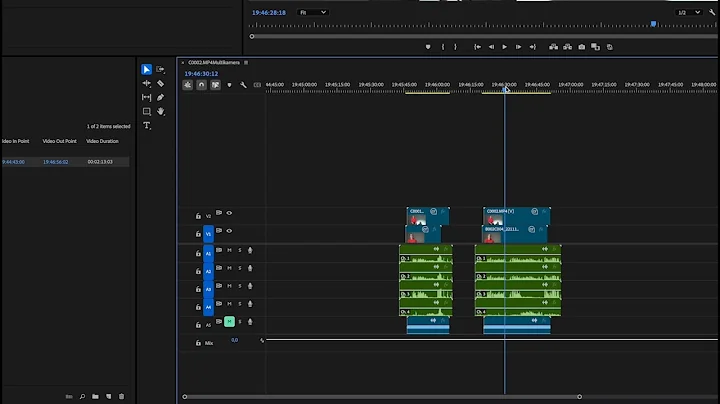Click the Lift button in monitor
The width and height of the screenshot is (720, 404).
tap(554, 47)
